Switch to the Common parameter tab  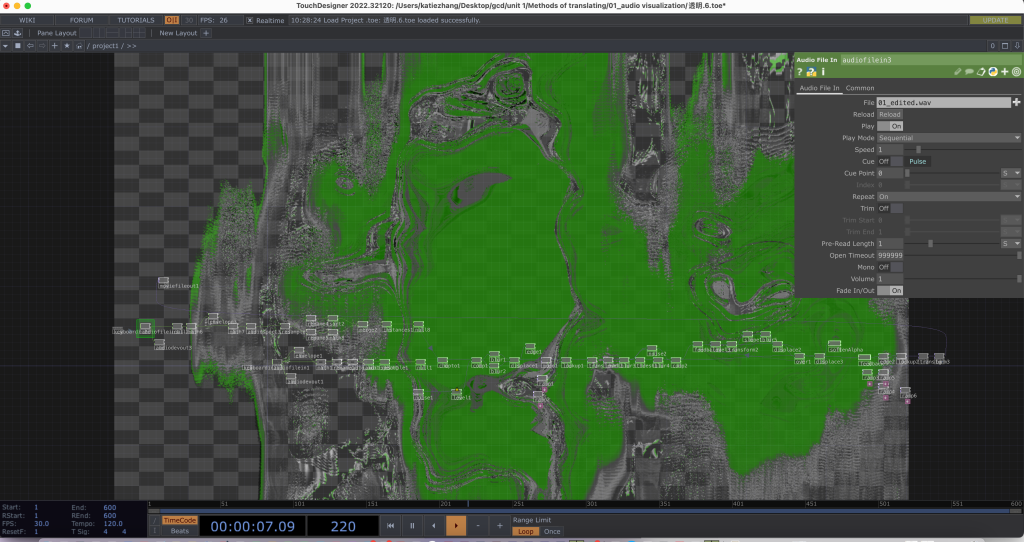[x=860, y=88]
